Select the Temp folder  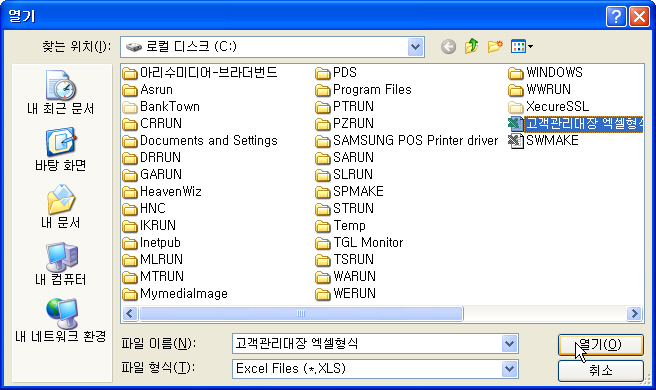[341, 226]
